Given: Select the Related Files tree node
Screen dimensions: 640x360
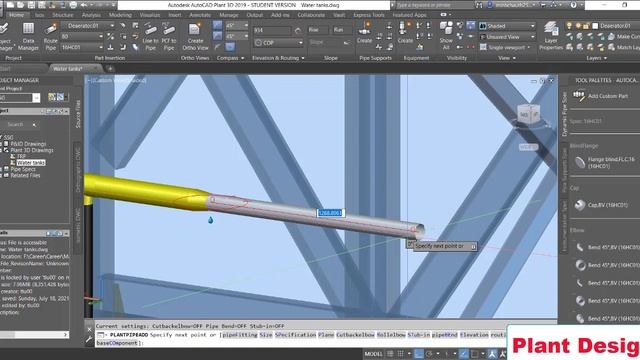Looking at the screenshot, I should tap(25, 176).
